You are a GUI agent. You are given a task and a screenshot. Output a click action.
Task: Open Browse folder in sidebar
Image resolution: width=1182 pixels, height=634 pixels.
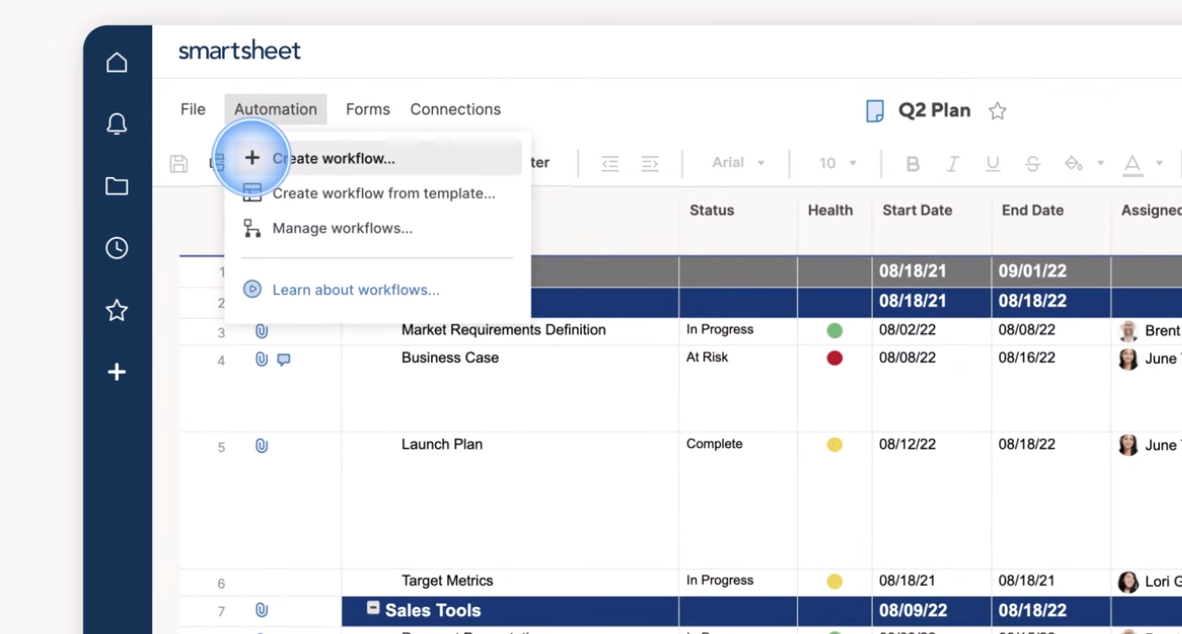coord(116,186)
